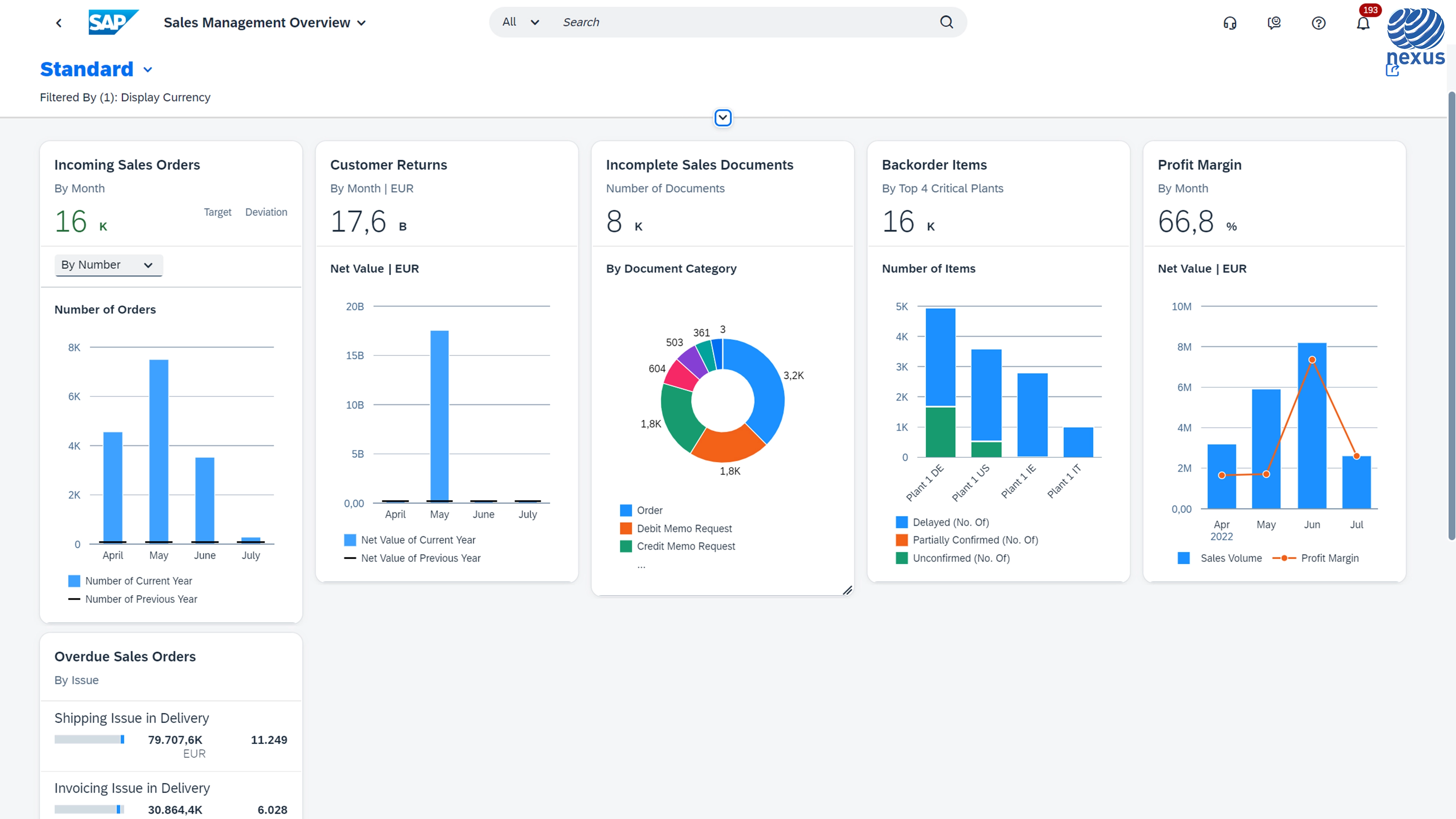Expand the header with the chevron button

coord(723,118)
